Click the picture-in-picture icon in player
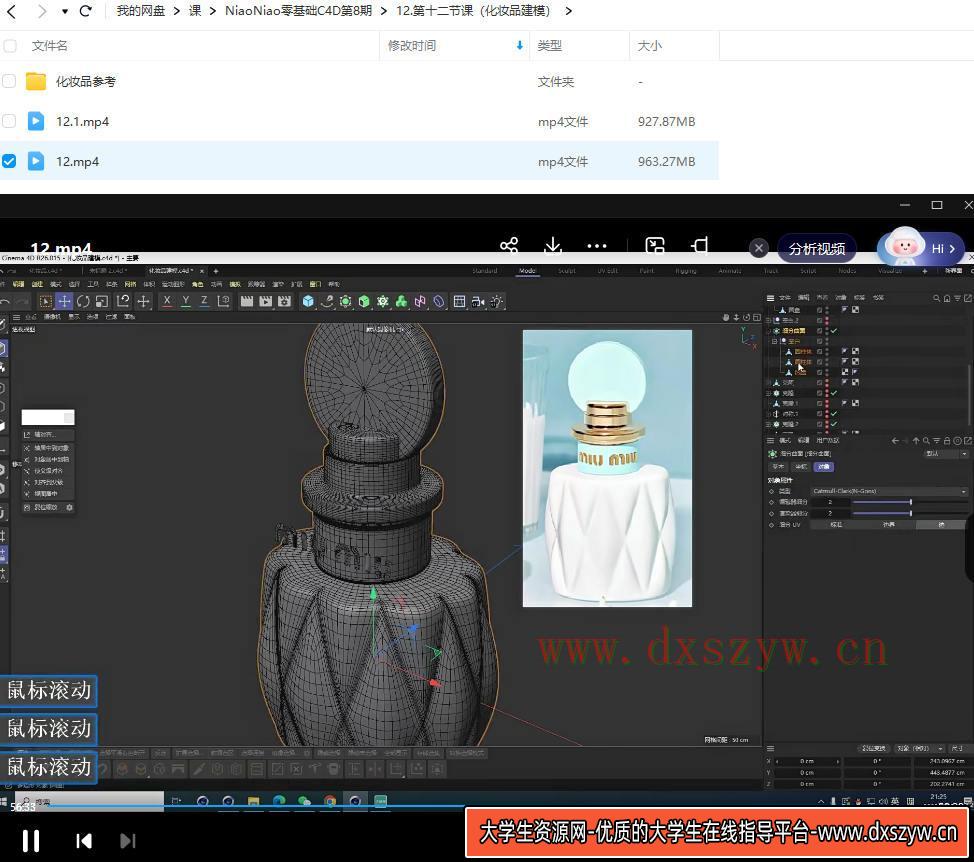The height and width of the screenshot is (862, 974). (655, 246)
